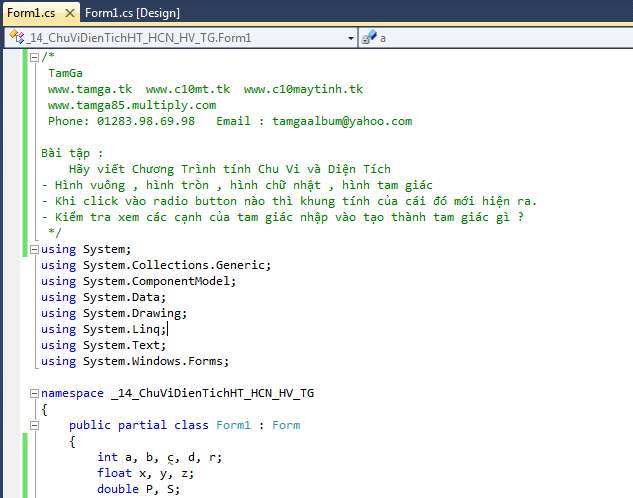Click the email tamgaalbum@yahoo.com
The height and width of the screenshot is (498, 633).
point(342,121)
